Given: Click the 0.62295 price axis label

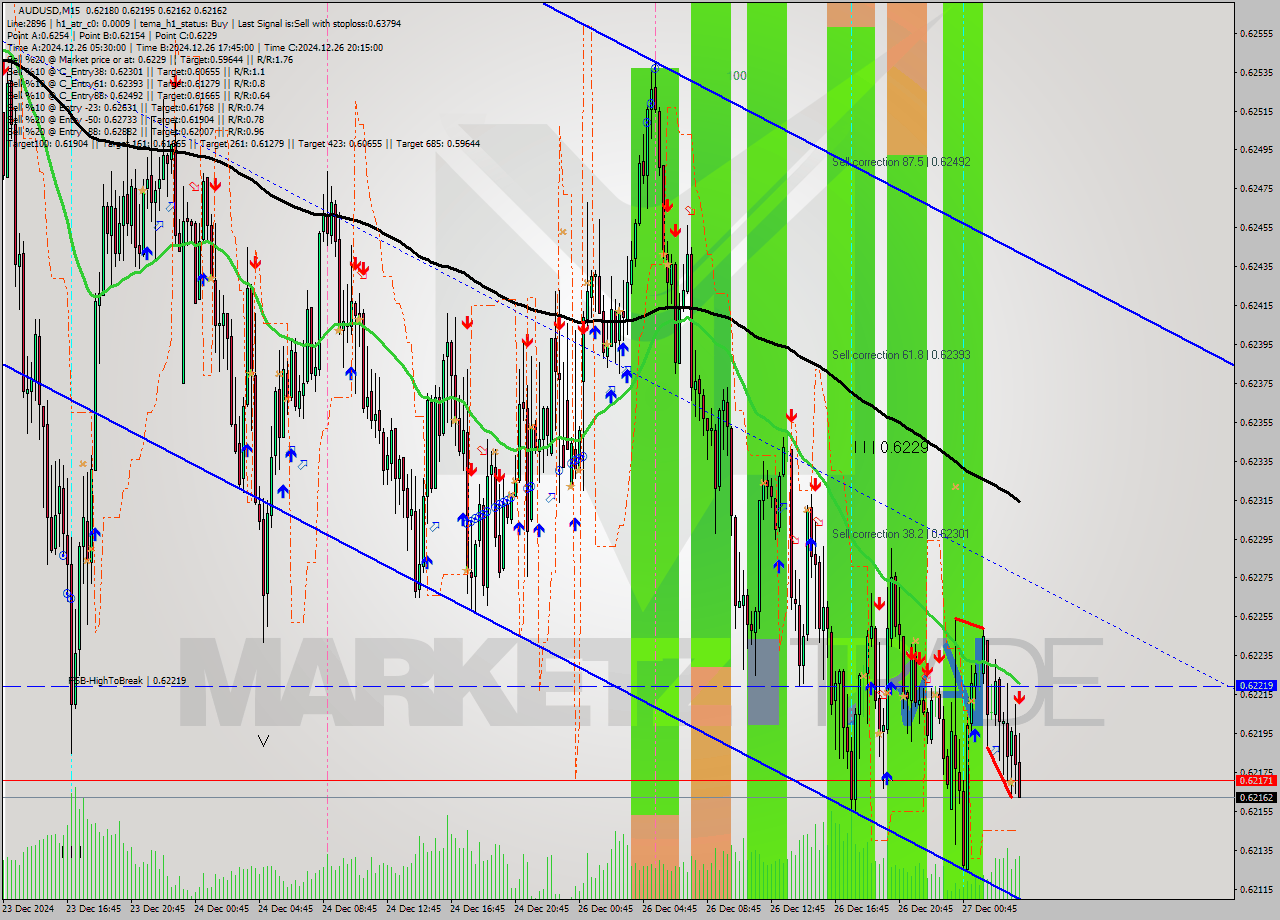Looking at the screenshot, I should tap(1256, 539).
